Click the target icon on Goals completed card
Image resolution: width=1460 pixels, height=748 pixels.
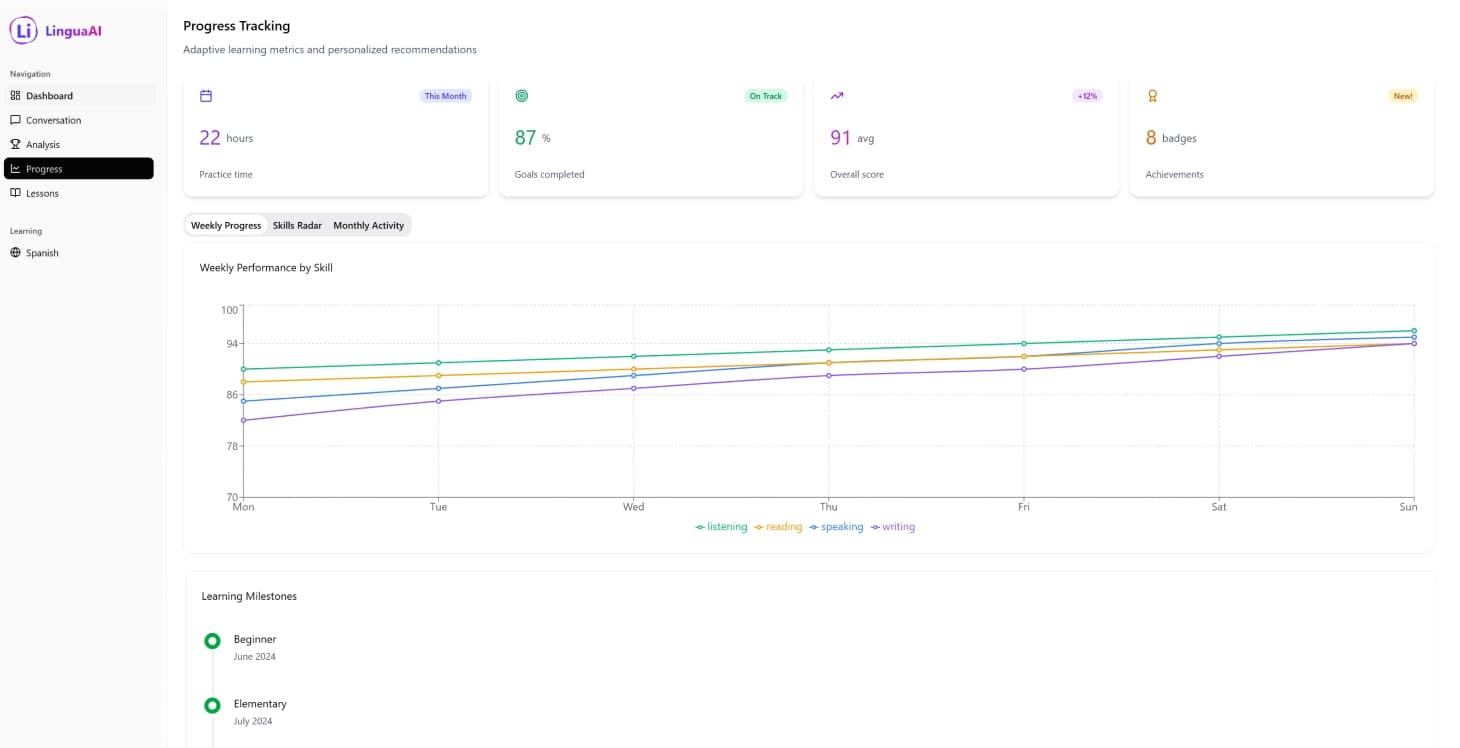click(x=521, y=96)
